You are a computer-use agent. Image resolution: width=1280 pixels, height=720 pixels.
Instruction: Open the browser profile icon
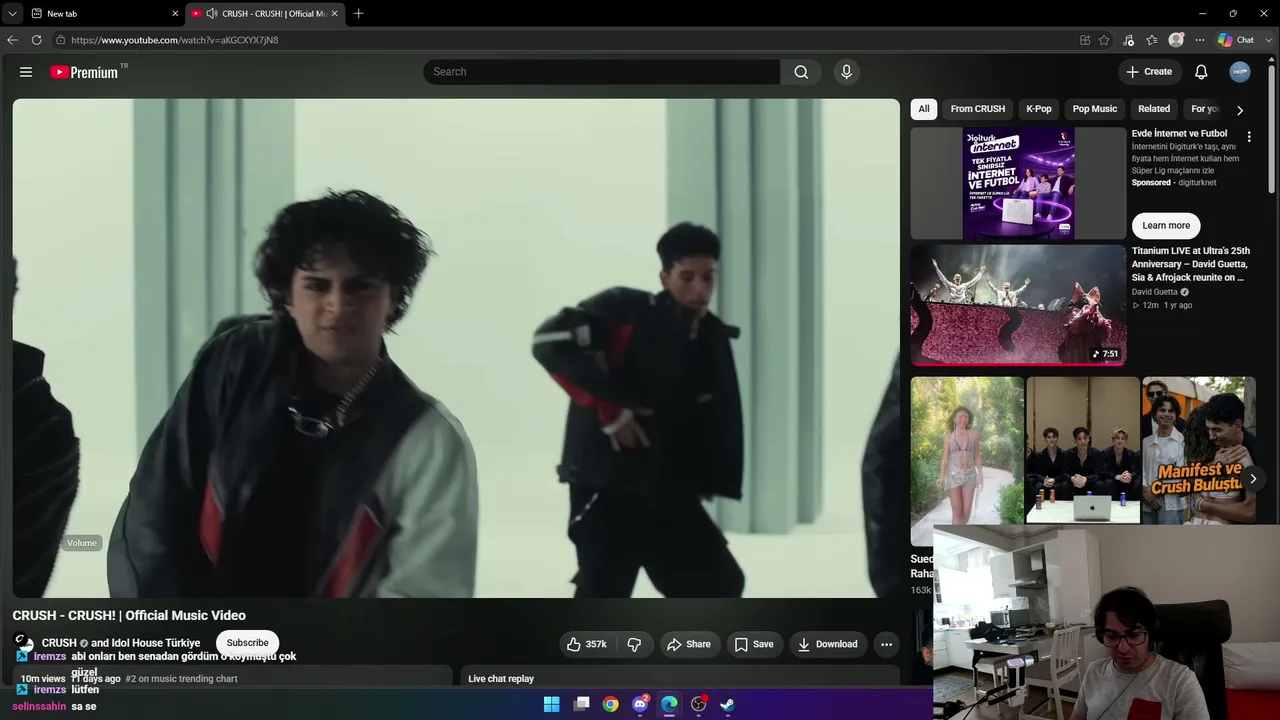[x=1176, y=40]
